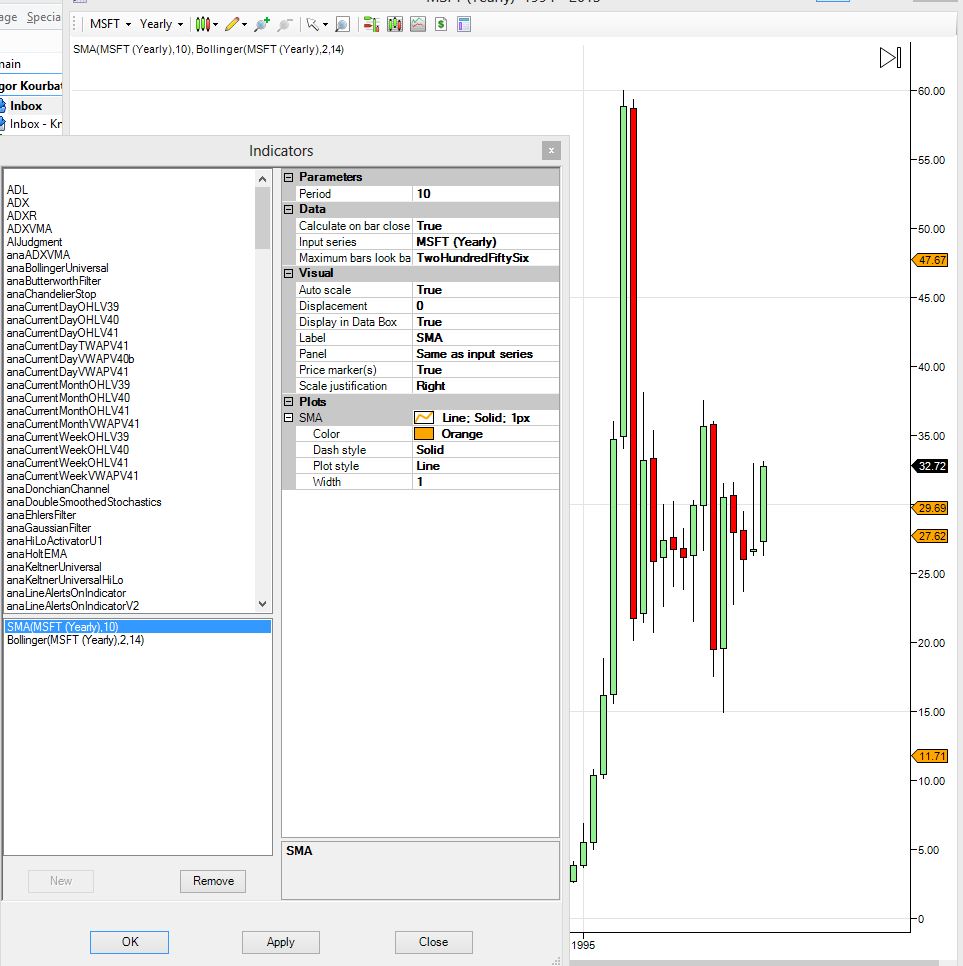Viewport: 963px width, 966px height.
Task: Click the 32.72 price marker
Action: click(x=930, y=466)
